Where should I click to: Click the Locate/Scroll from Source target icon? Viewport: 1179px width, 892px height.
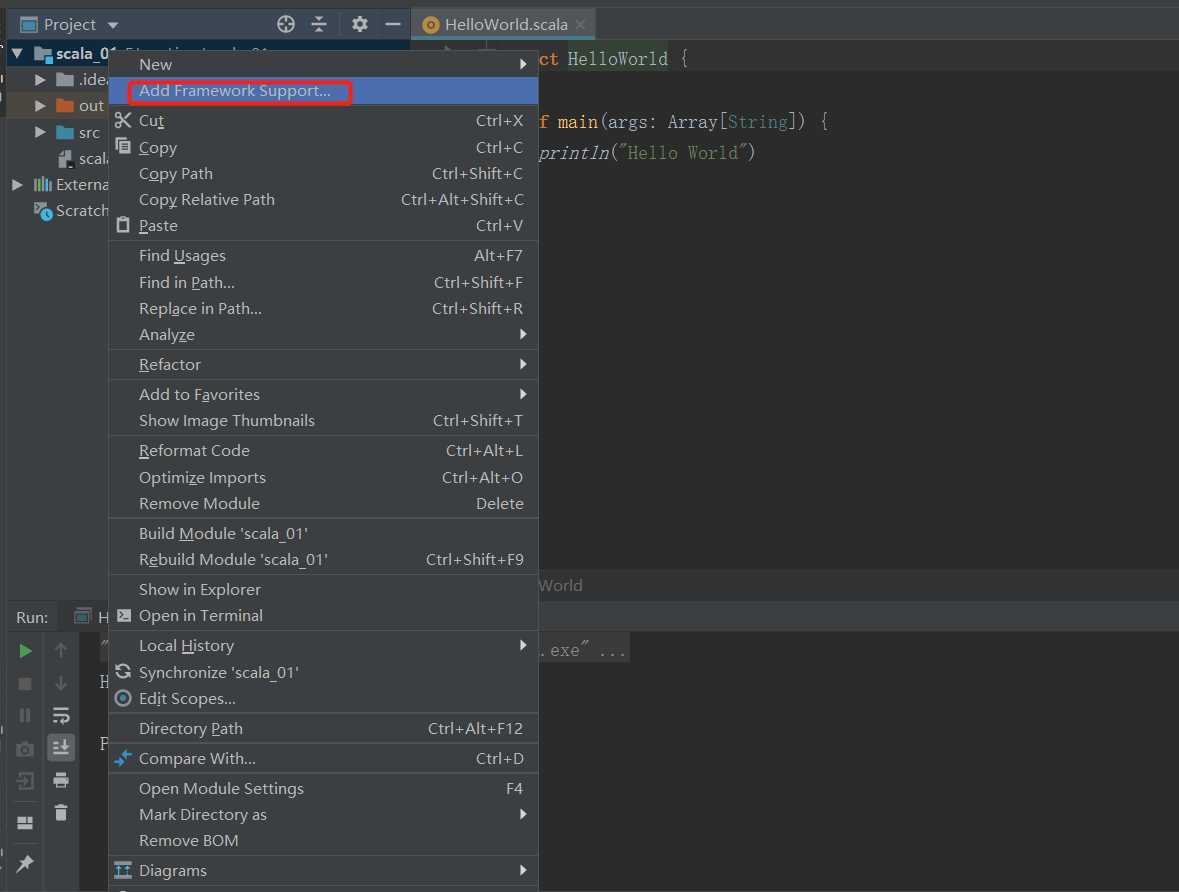click(x=286, y=24)
